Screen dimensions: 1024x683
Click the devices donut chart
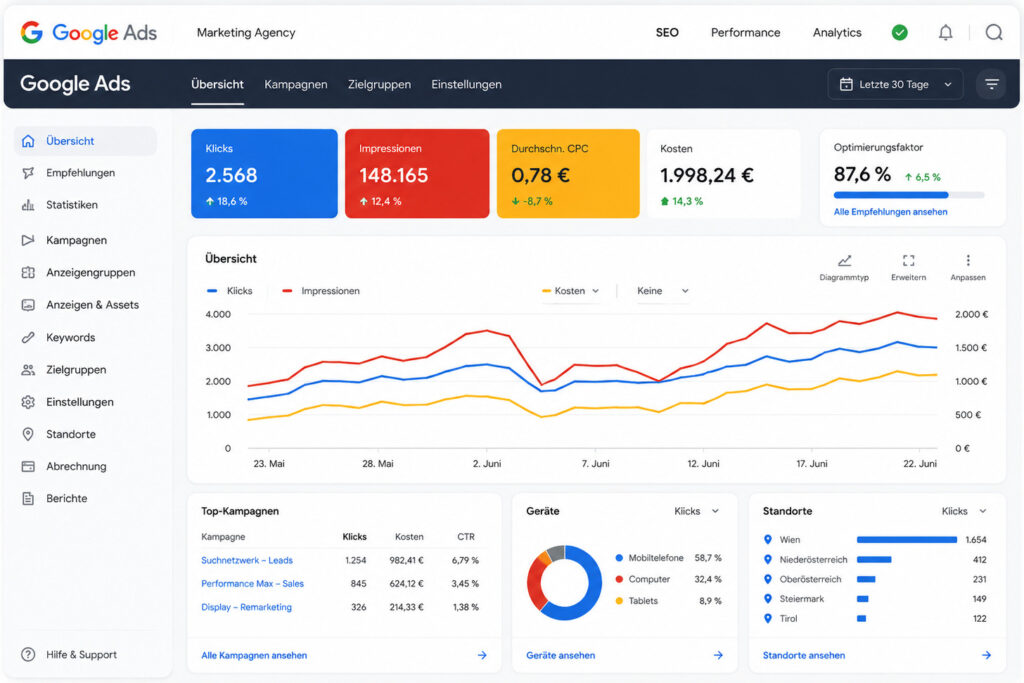[564, 582]
